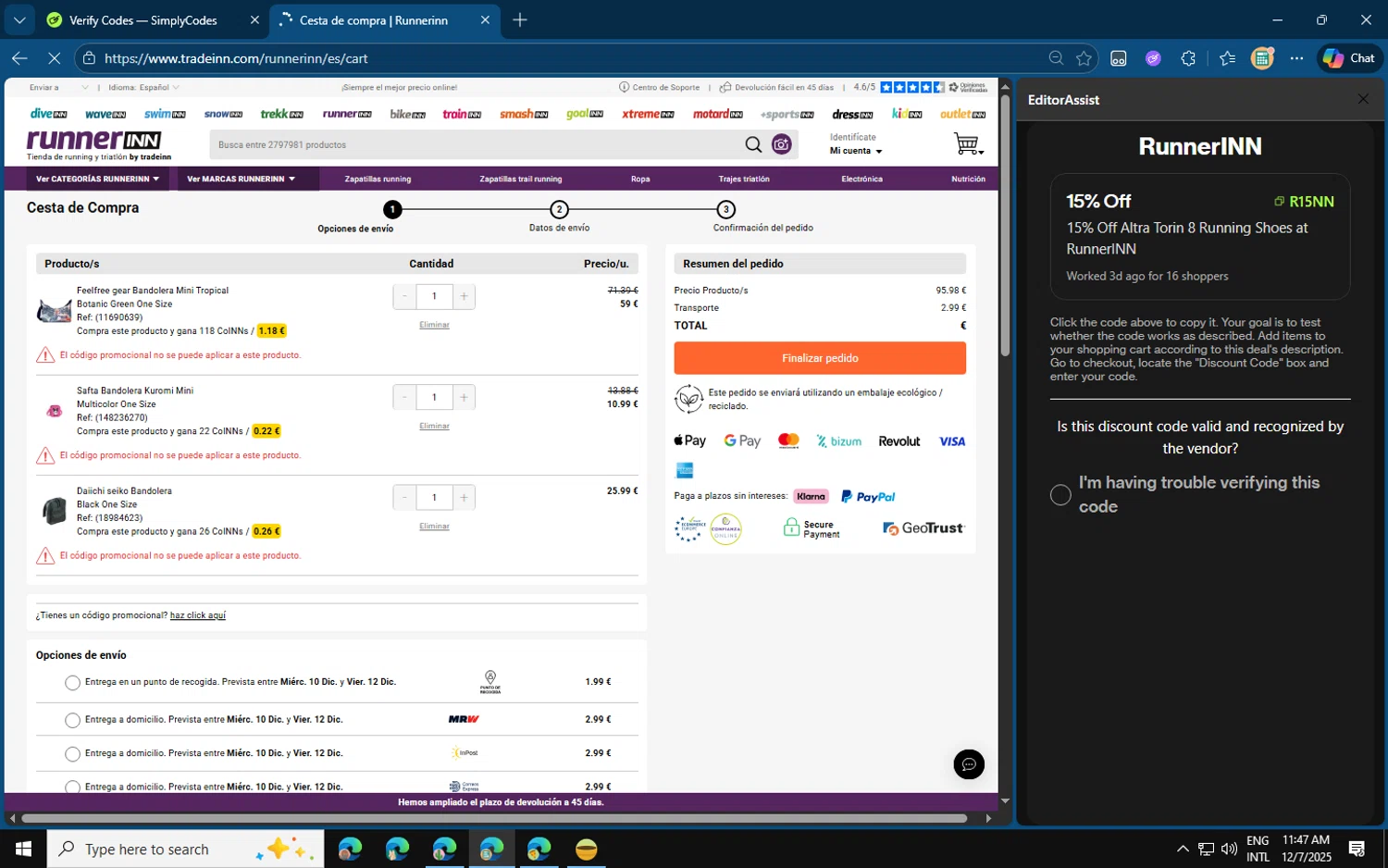Select InPost home delivery radio button
The width and height of the screenshot is (1388, 868).
(x=72, y=754)
